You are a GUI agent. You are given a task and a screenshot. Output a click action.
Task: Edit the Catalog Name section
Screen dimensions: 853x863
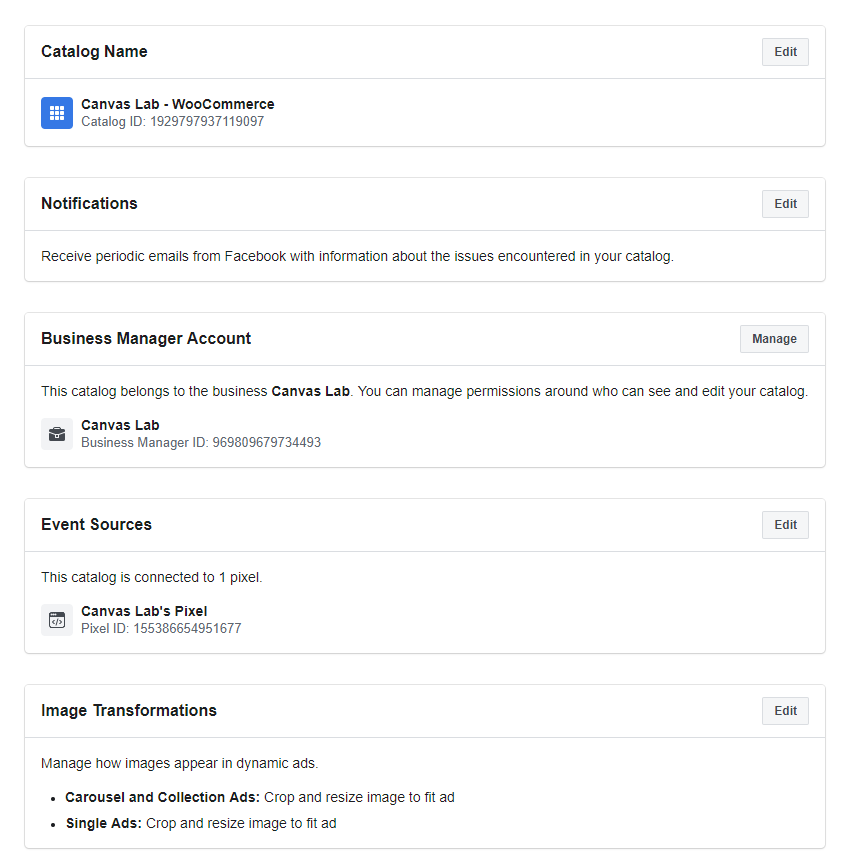click(785, 52)
